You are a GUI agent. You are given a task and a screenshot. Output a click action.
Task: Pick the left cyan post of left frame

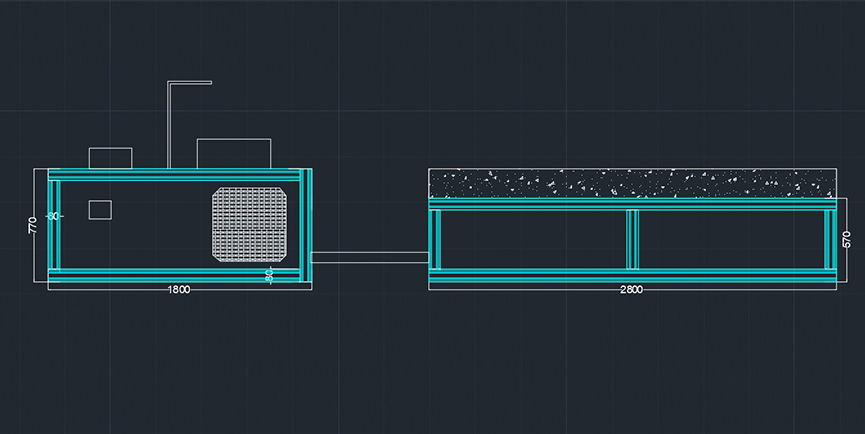pyautogui.click(x=54, y=225)
